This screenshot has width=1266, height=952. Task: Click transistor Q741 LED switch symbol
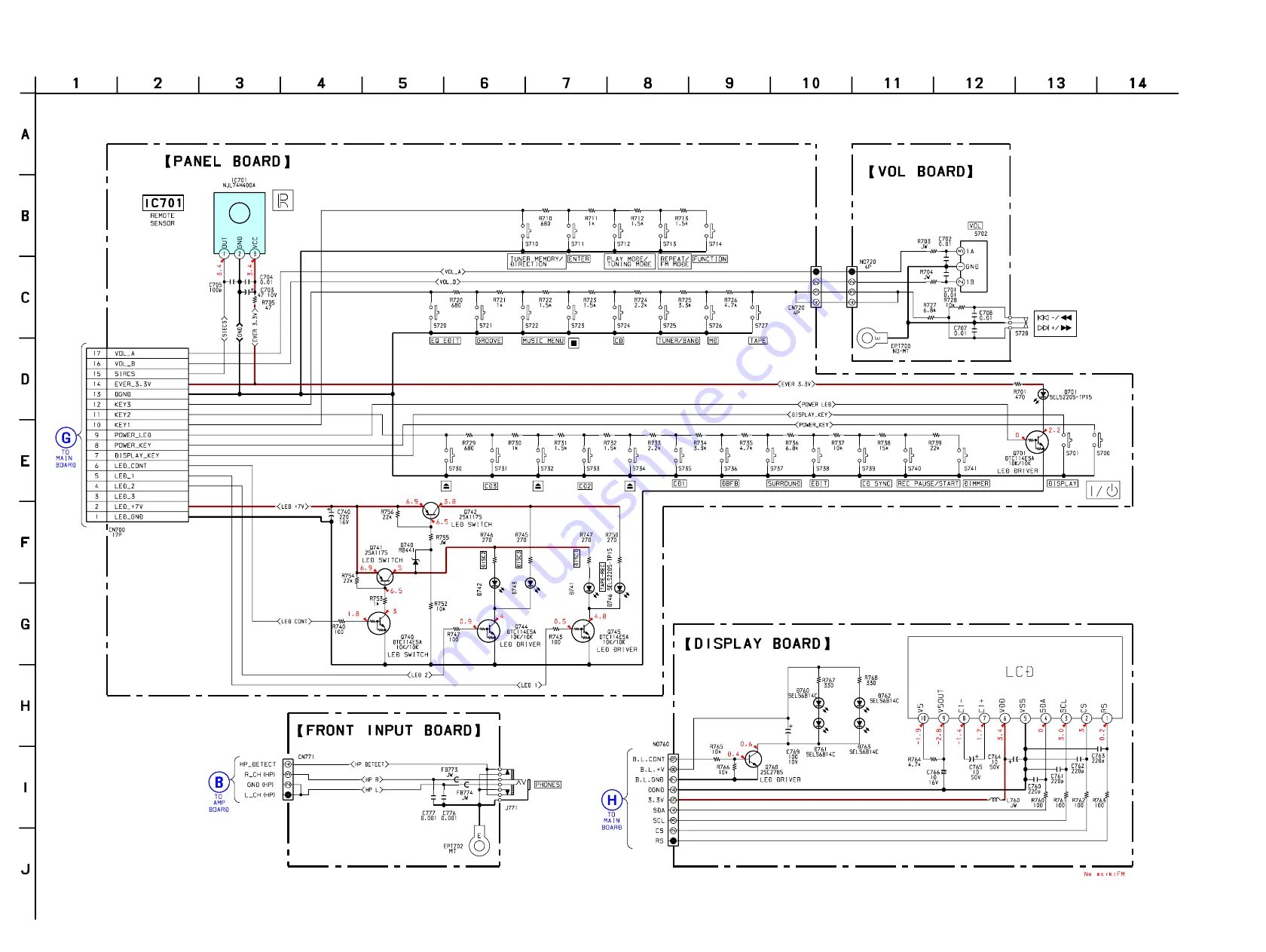click(385, 577)
